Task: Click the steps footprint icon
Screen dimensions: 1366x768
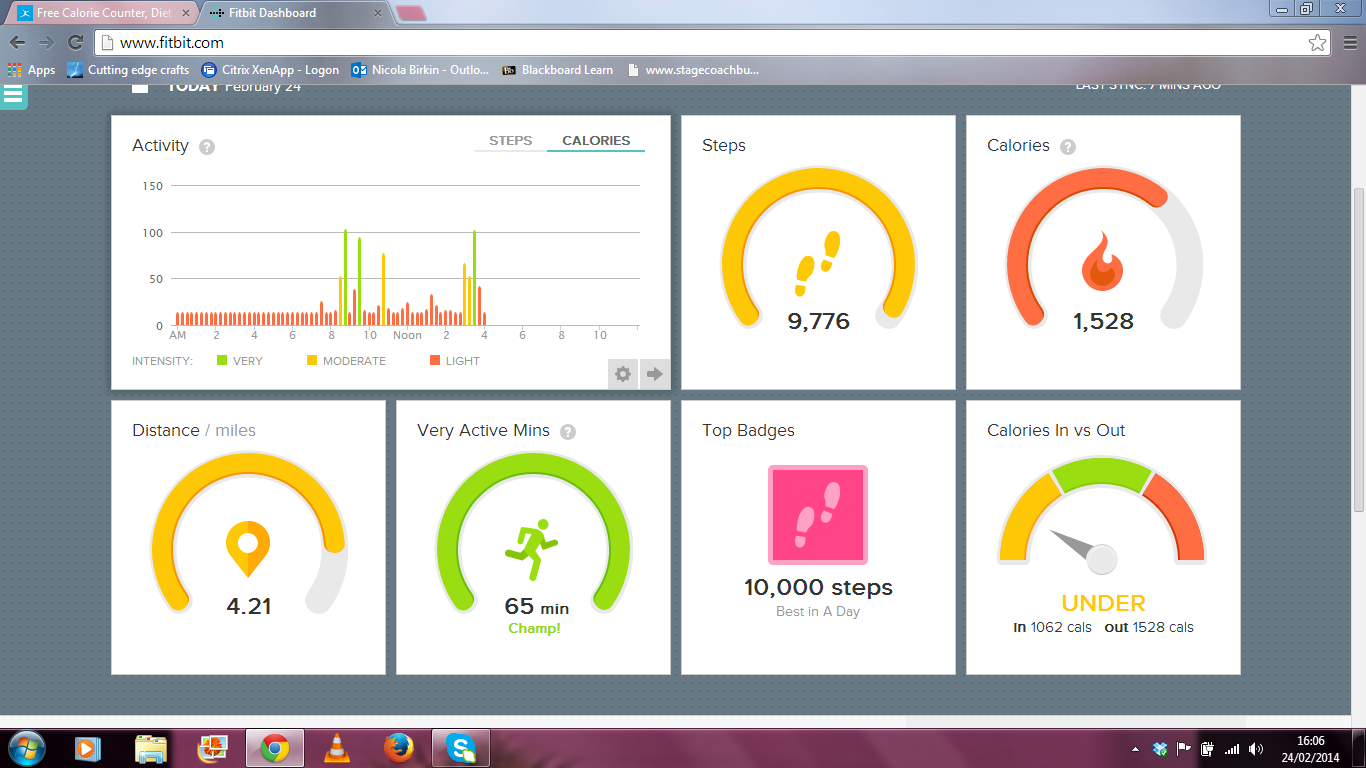Action: (x=817, y=263)
